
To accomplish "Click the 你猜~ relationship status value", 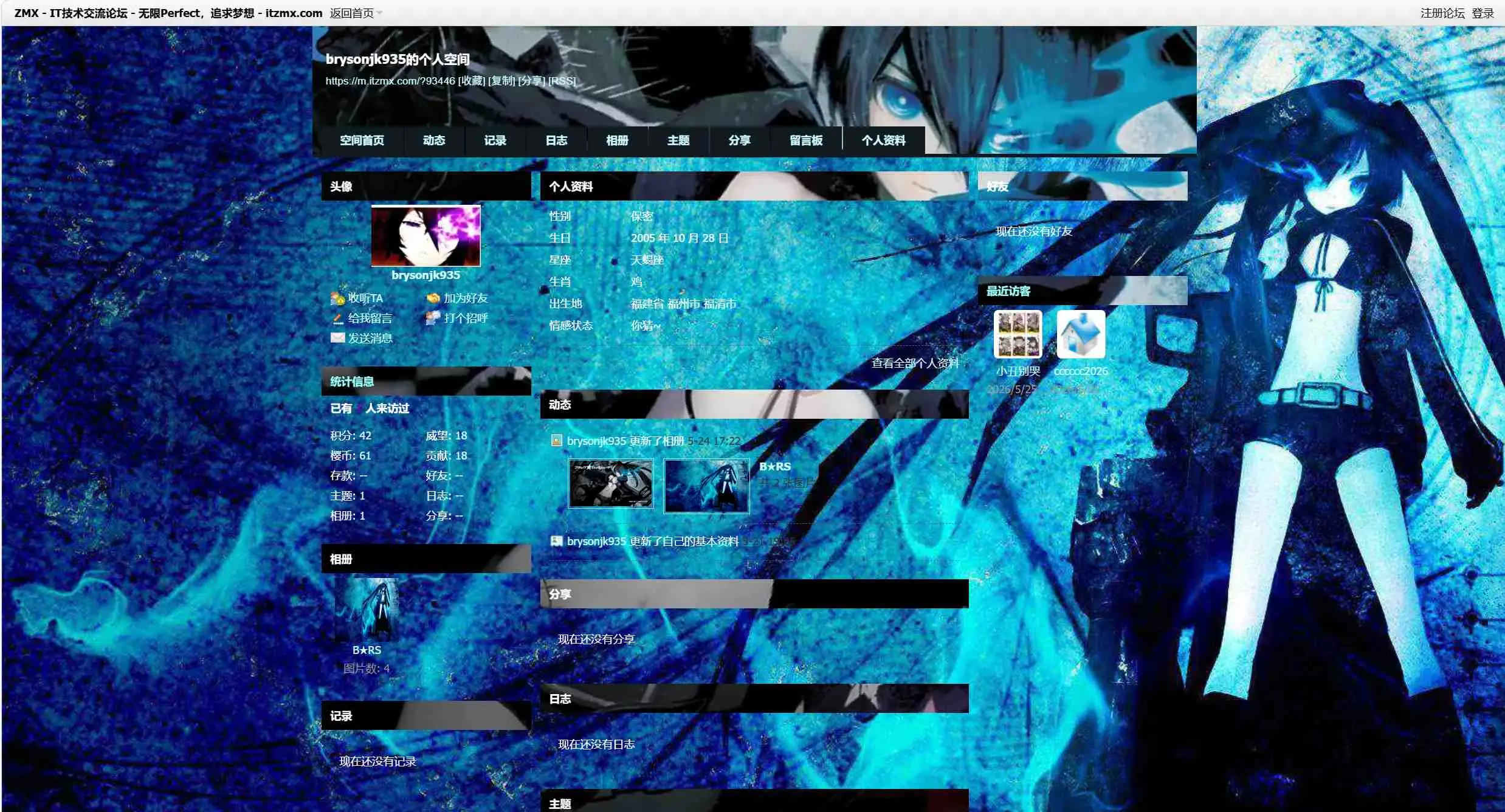I will click(x=646, y=325).
